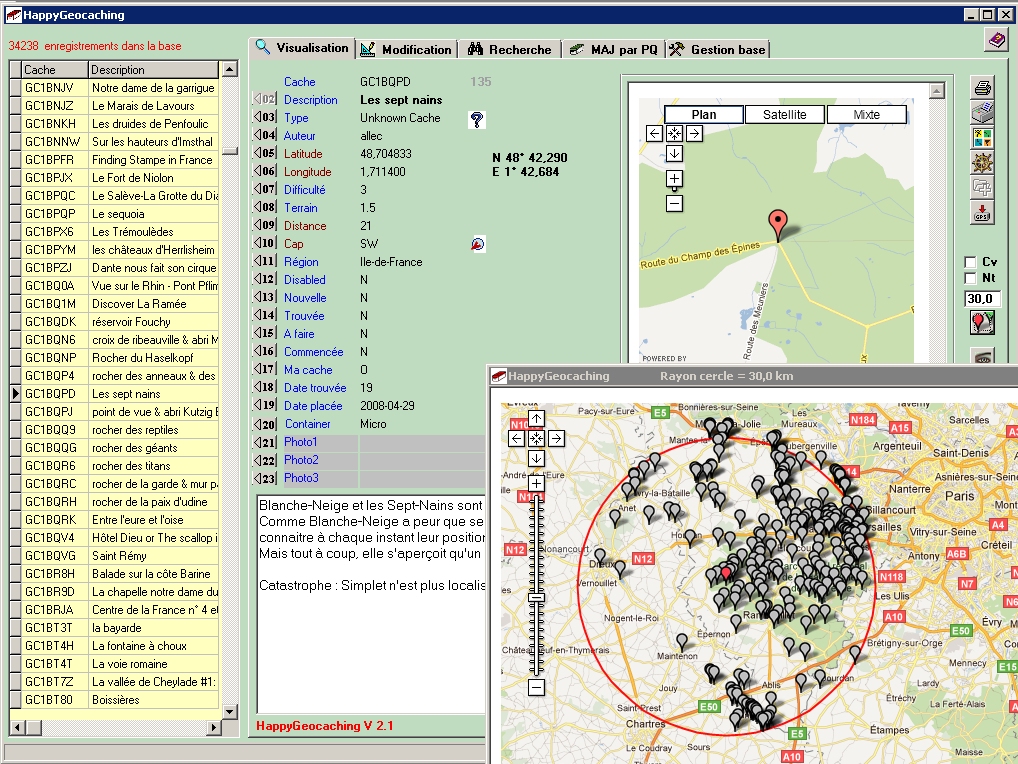Switch small map to Satellite view
Screen dimensions: 1018x764
click(785, 115)
